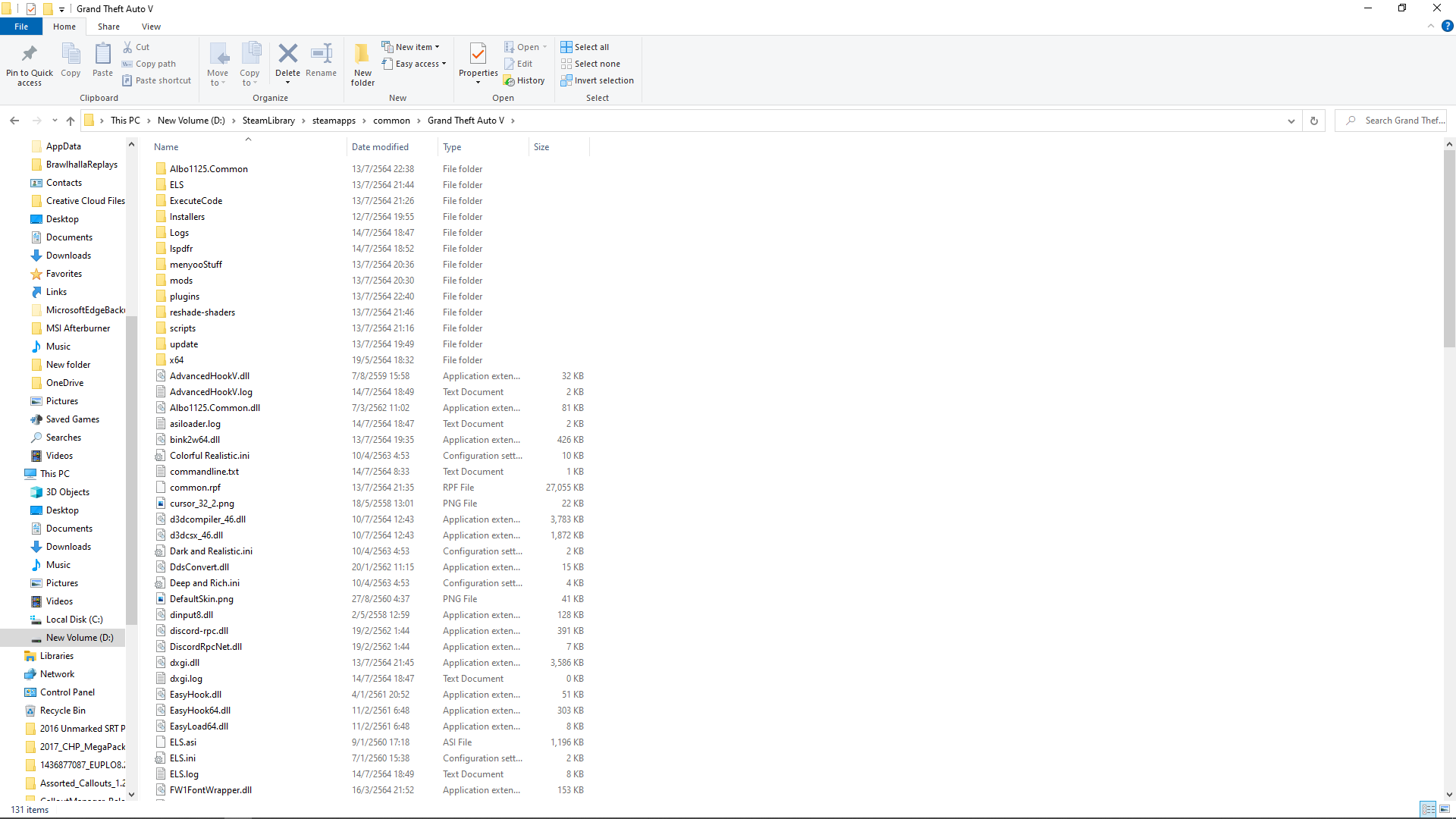Open the View ribbon tab
This screenshot has width=1456, height=819.
tap(151, 27)
